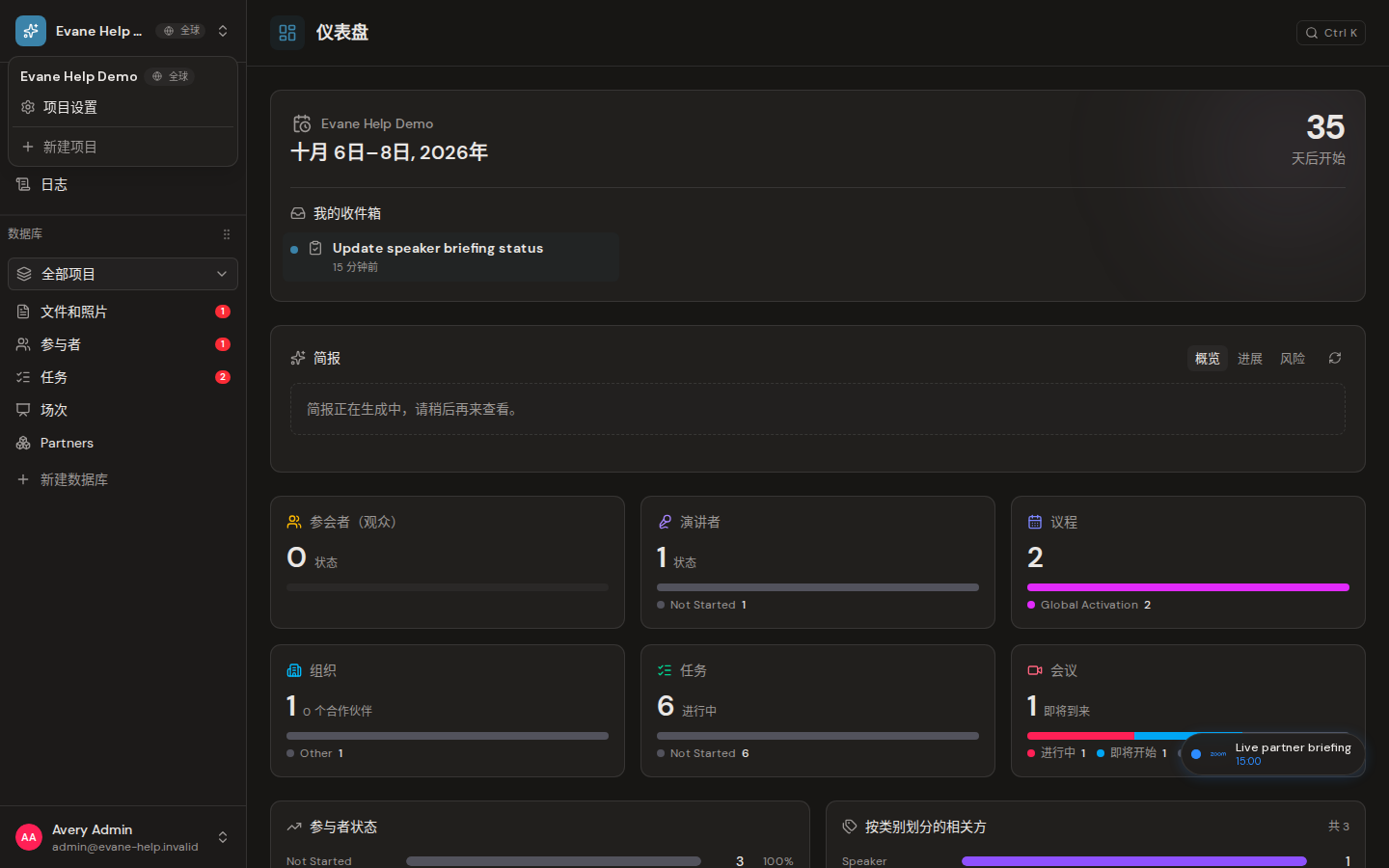Open the Ctrl K search box
The height and width of the screenshot is (868, 1389).
coord(1331,33)
